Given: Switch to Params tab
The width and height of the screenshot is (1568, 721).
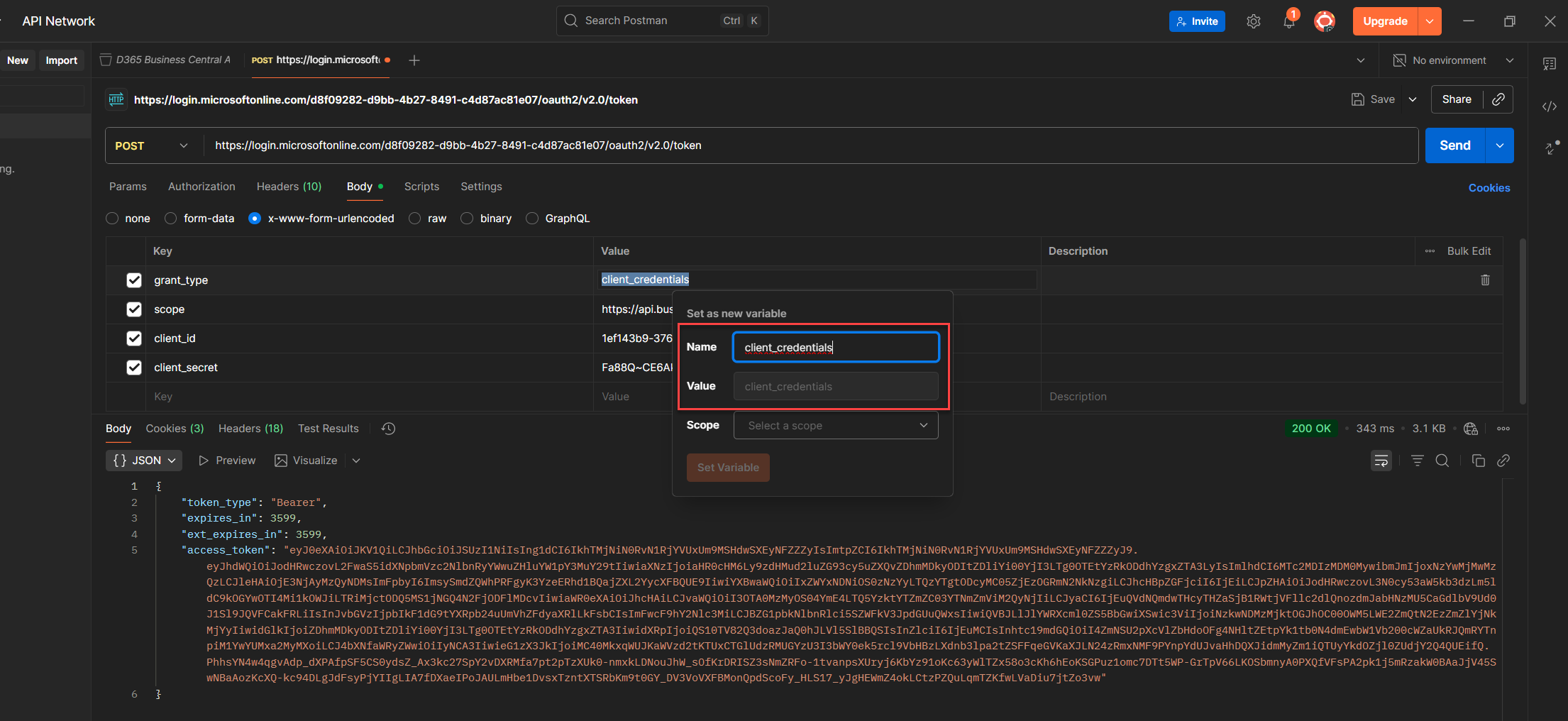Looking at the screenshot, I should pyautogui.click(x=128, y=187).
